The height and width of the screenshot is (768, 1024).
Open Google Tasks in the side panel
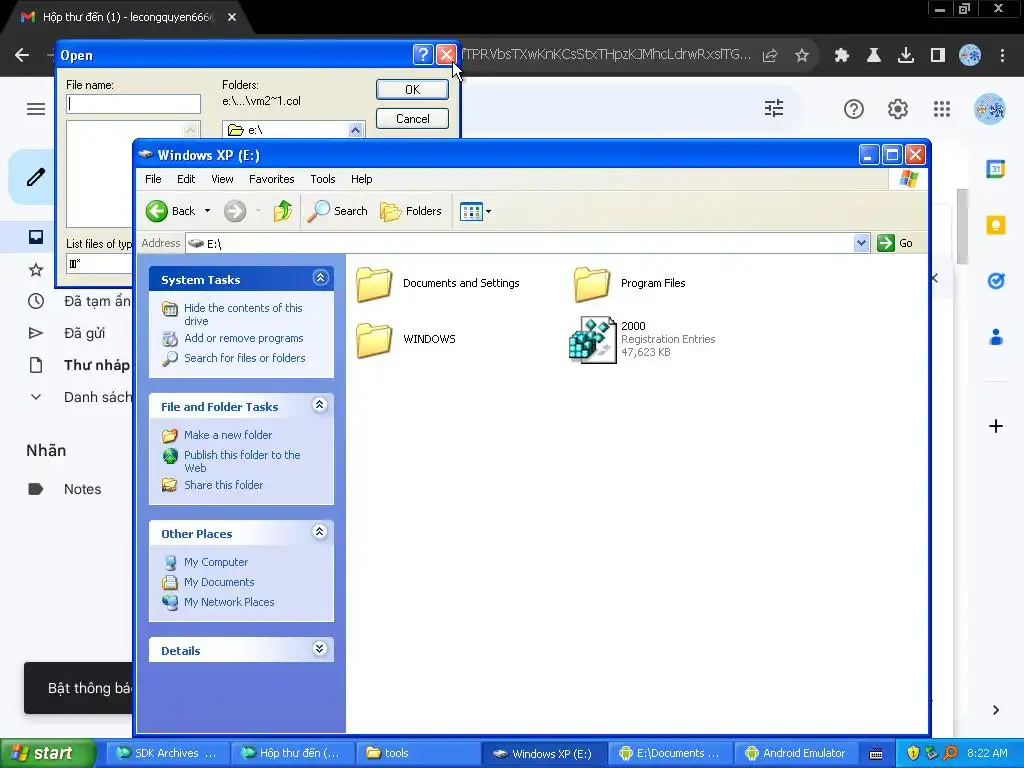996,281
